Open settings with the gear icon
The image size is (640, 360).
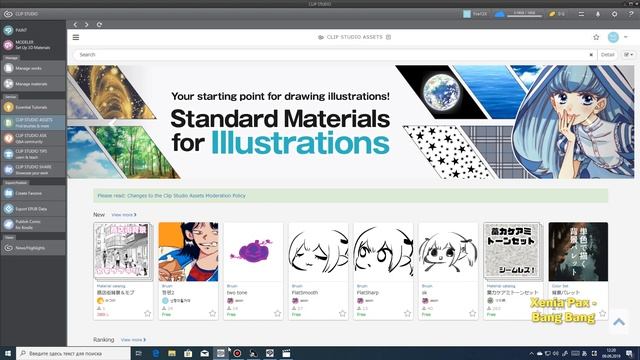614,14
